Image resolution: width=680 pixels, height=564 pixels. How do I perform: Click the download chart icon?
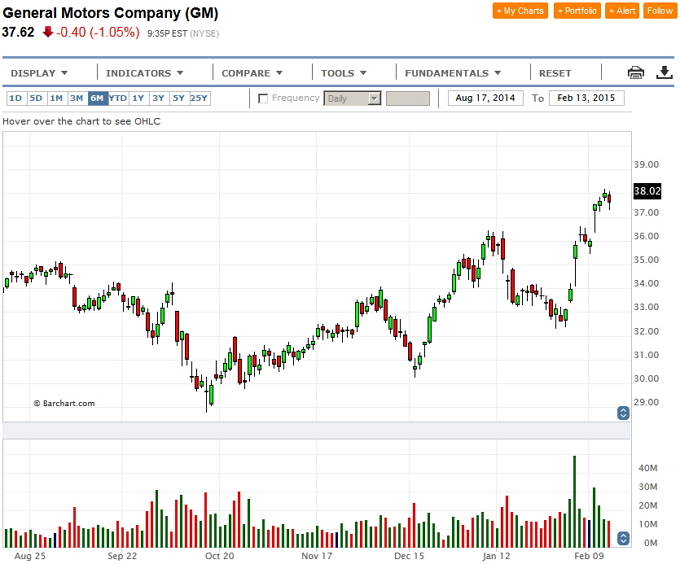click(664, 72)
